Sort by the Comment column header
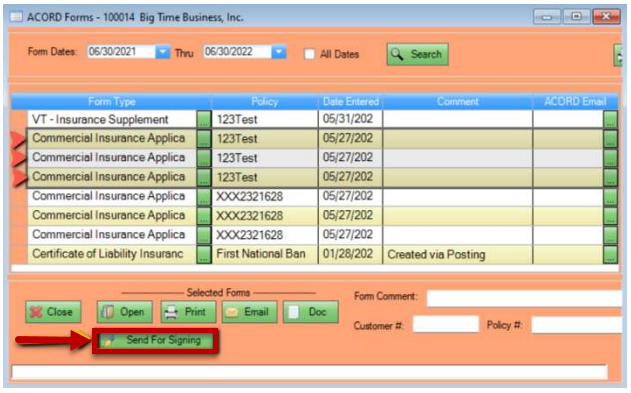The image size is (631, 393). click(458, 102)
